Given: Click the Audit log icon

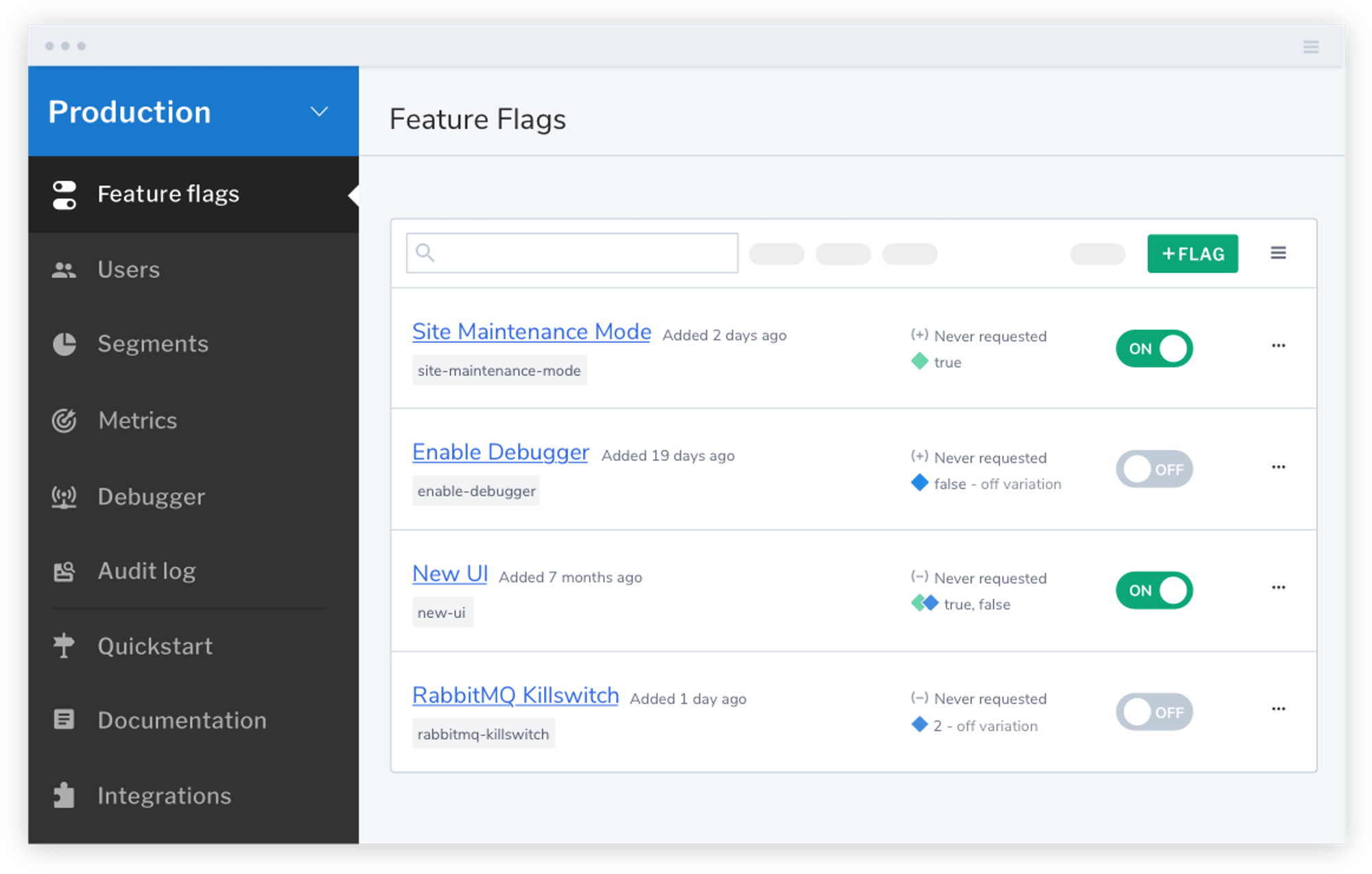Looking at the screenshot, I should pos(64,570).
